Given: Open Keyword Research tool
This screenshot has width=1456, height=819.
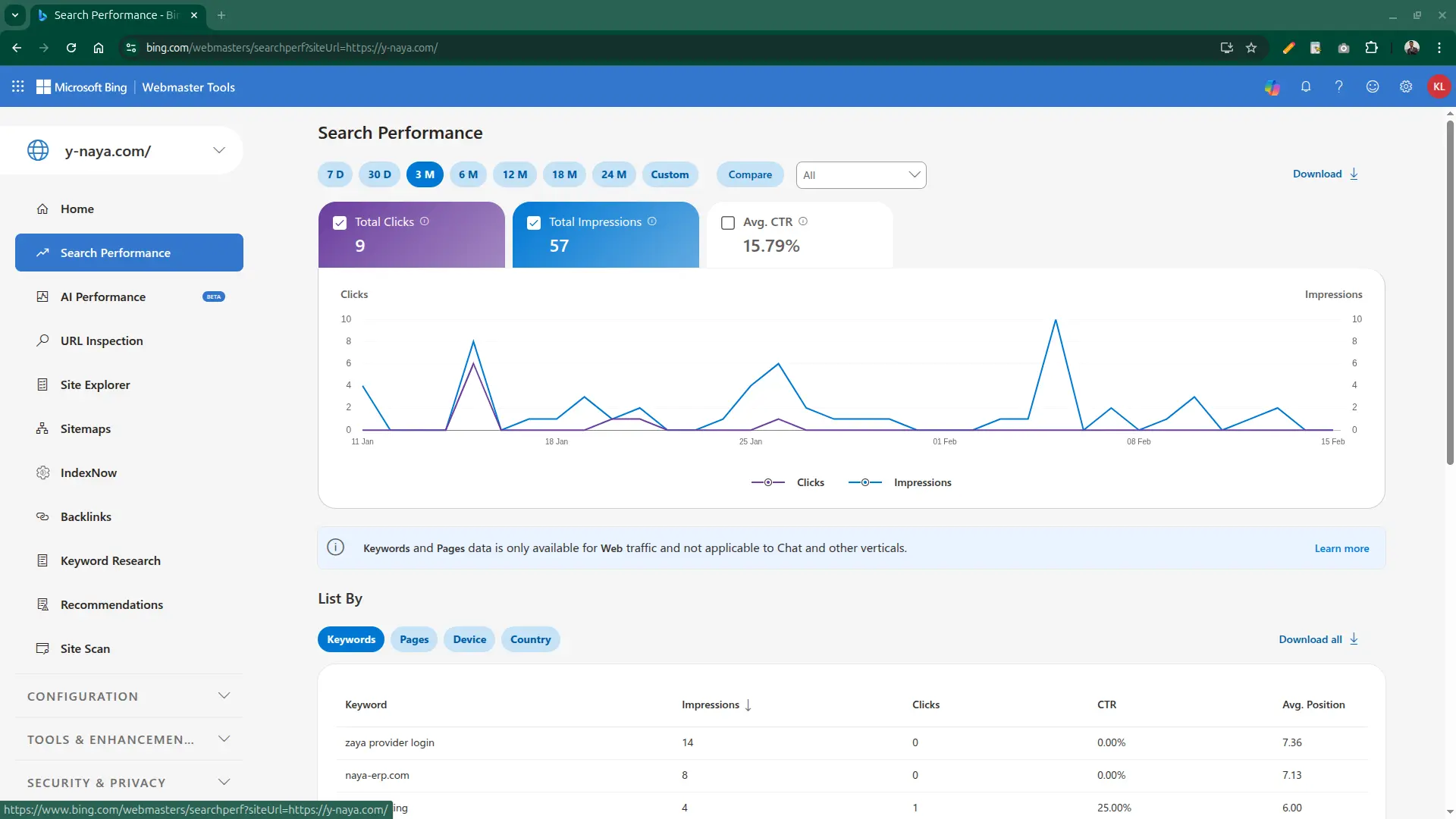Looking at the screenshot, I should 111,560.
